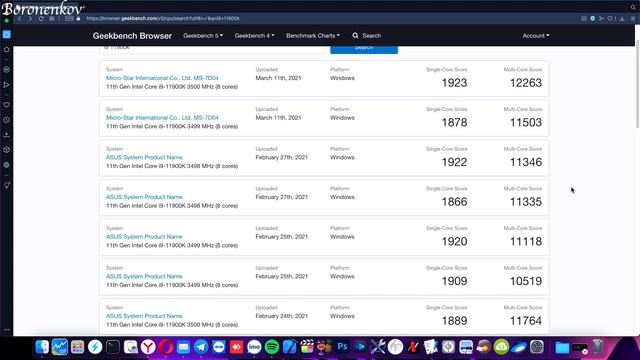Expand the Account dropdown
Screen dimensions: 640x360
536,36
